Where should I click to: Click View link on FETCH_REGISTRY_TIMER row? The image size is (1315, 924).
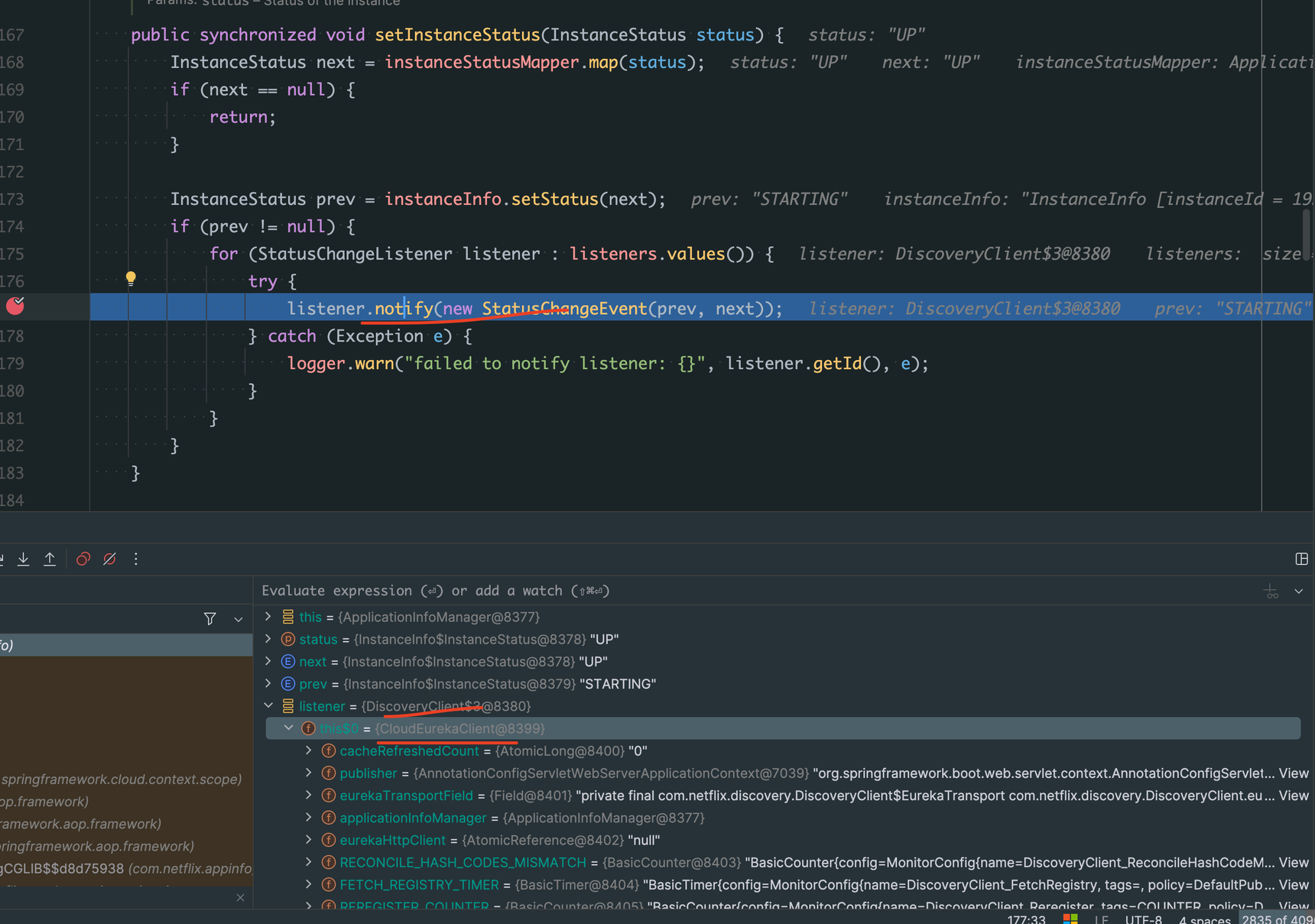coord(1294,884)
